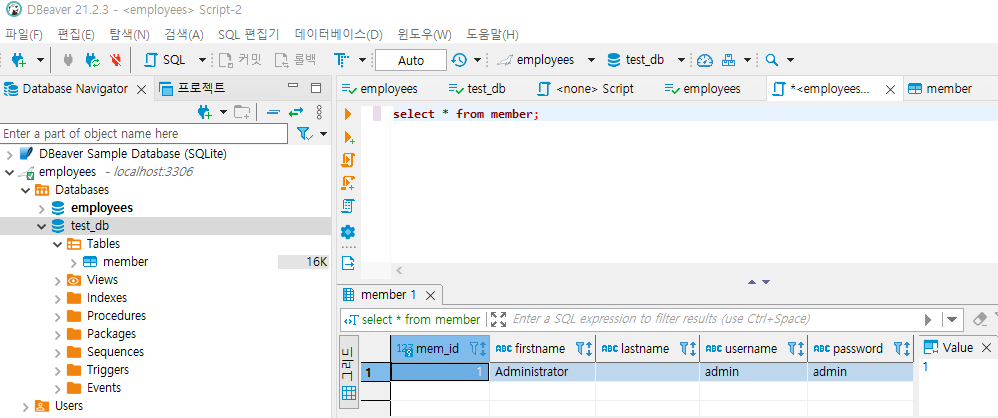Click the export/output panel icon in editor sidebar
This screenshot has width=998, height=418.
coord(348,261)
